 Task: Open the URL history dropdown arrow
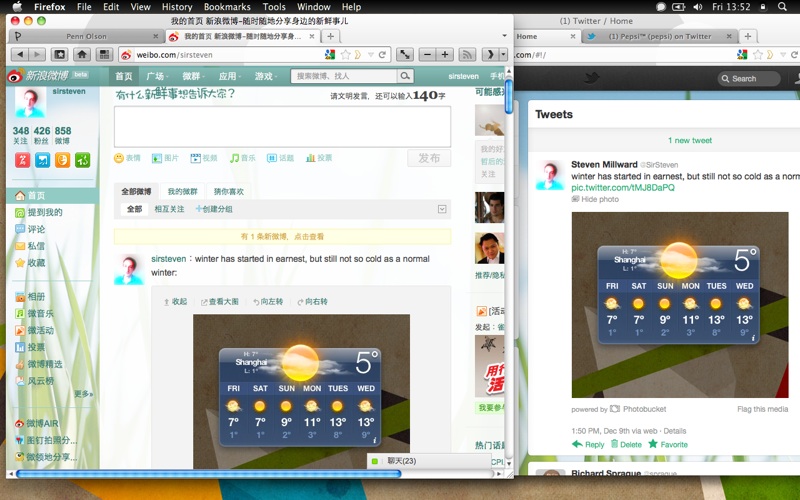click(371, 55)
